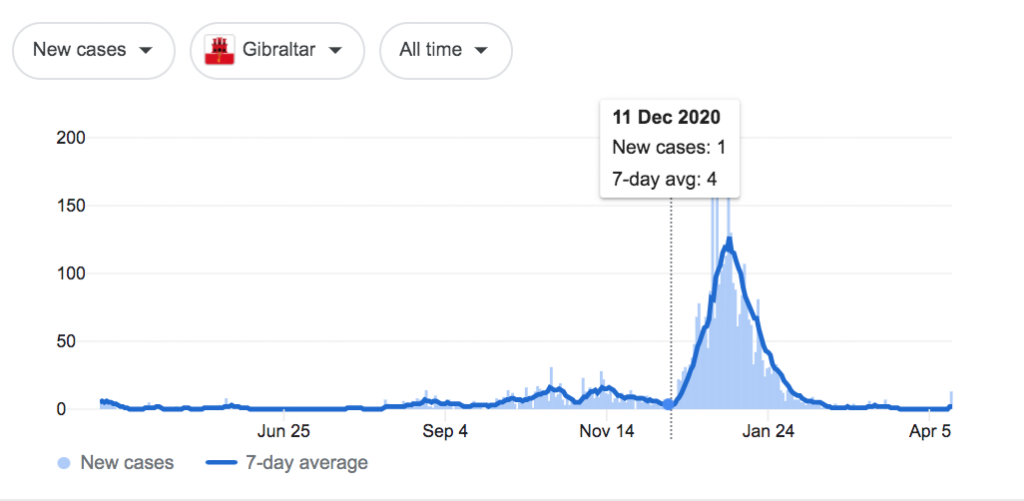Open the New cases metric dropdown

93,50
